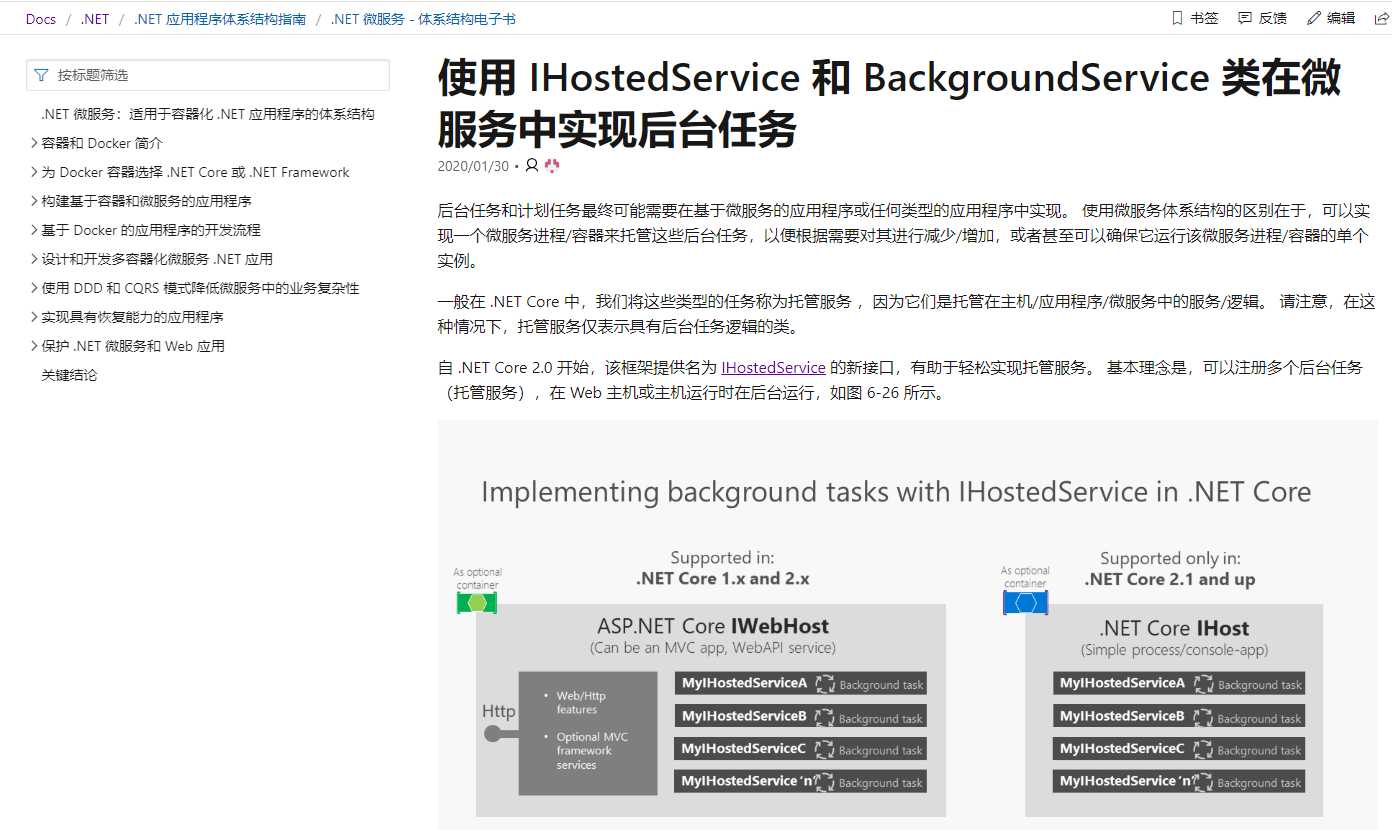Click the contributor person icon beside the date
The image size is (1392, 830).
click(532, 165)
